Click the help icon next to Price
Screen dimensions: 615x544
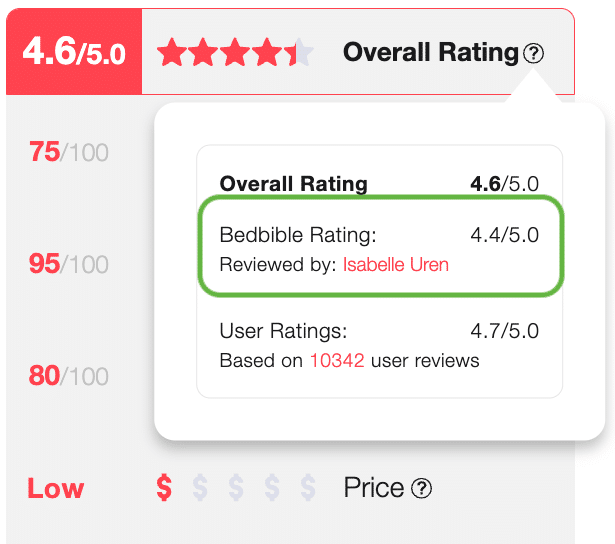422,488
